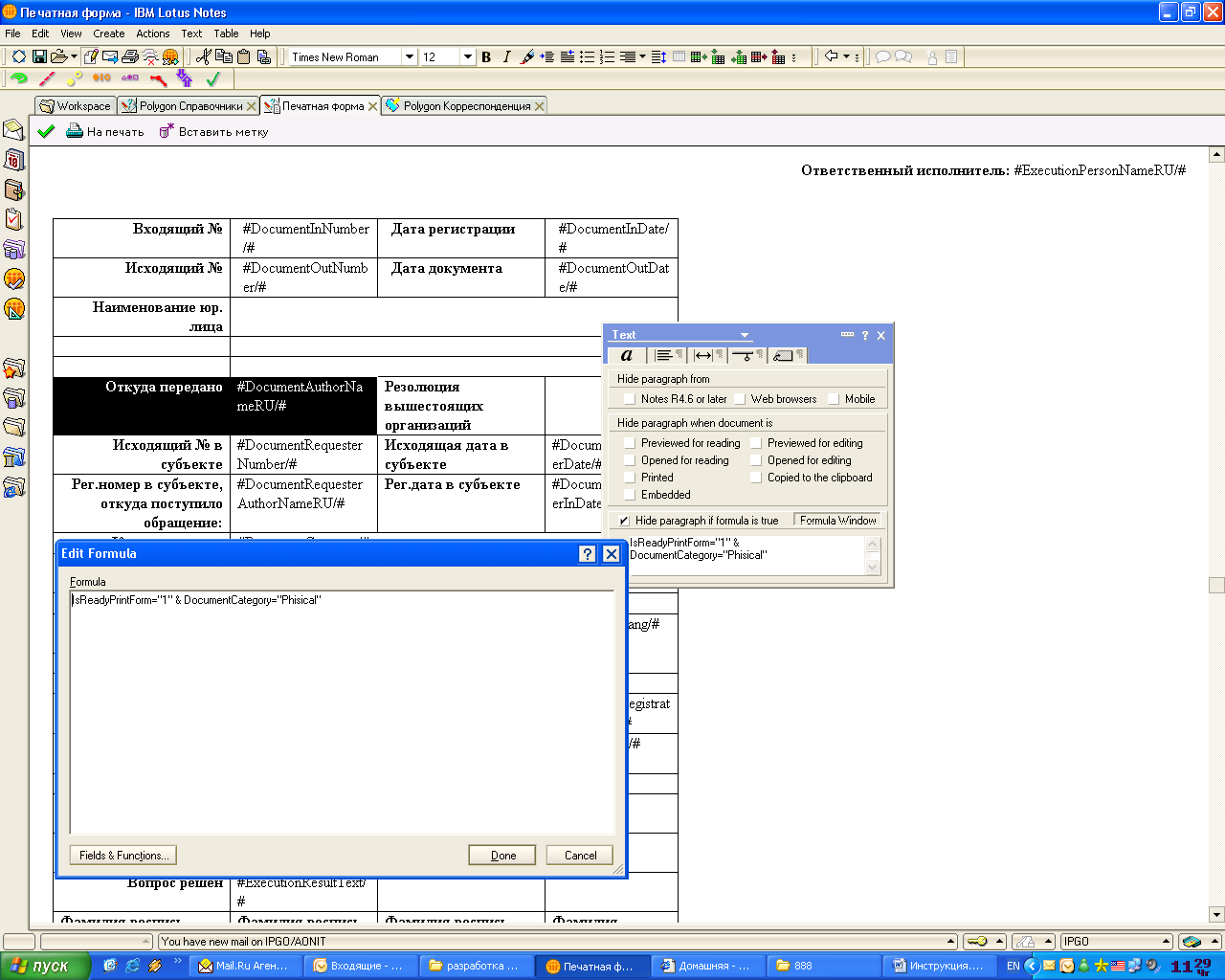The height and width of the screenshot is (980, 1225).
Task: Click Done in Edit Formula dialog
Action: coord(503,856)
